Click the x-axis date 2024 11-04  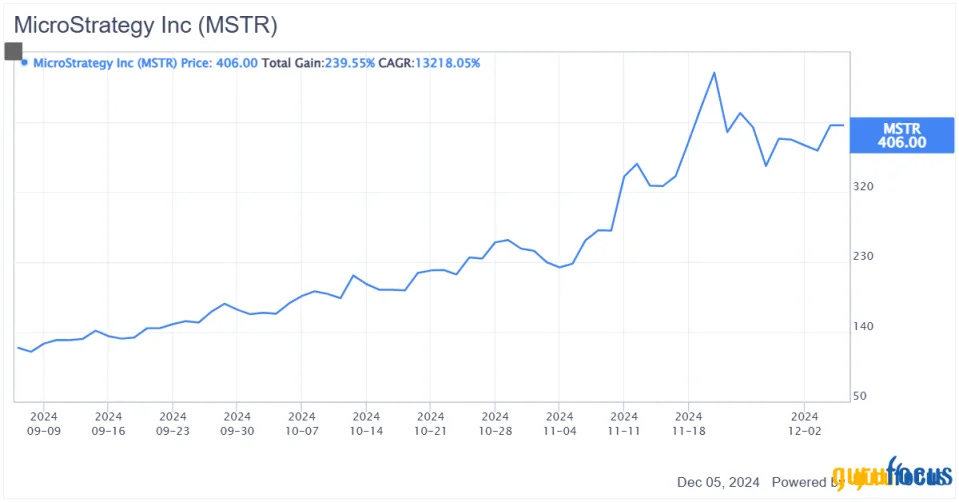(559, 424)
